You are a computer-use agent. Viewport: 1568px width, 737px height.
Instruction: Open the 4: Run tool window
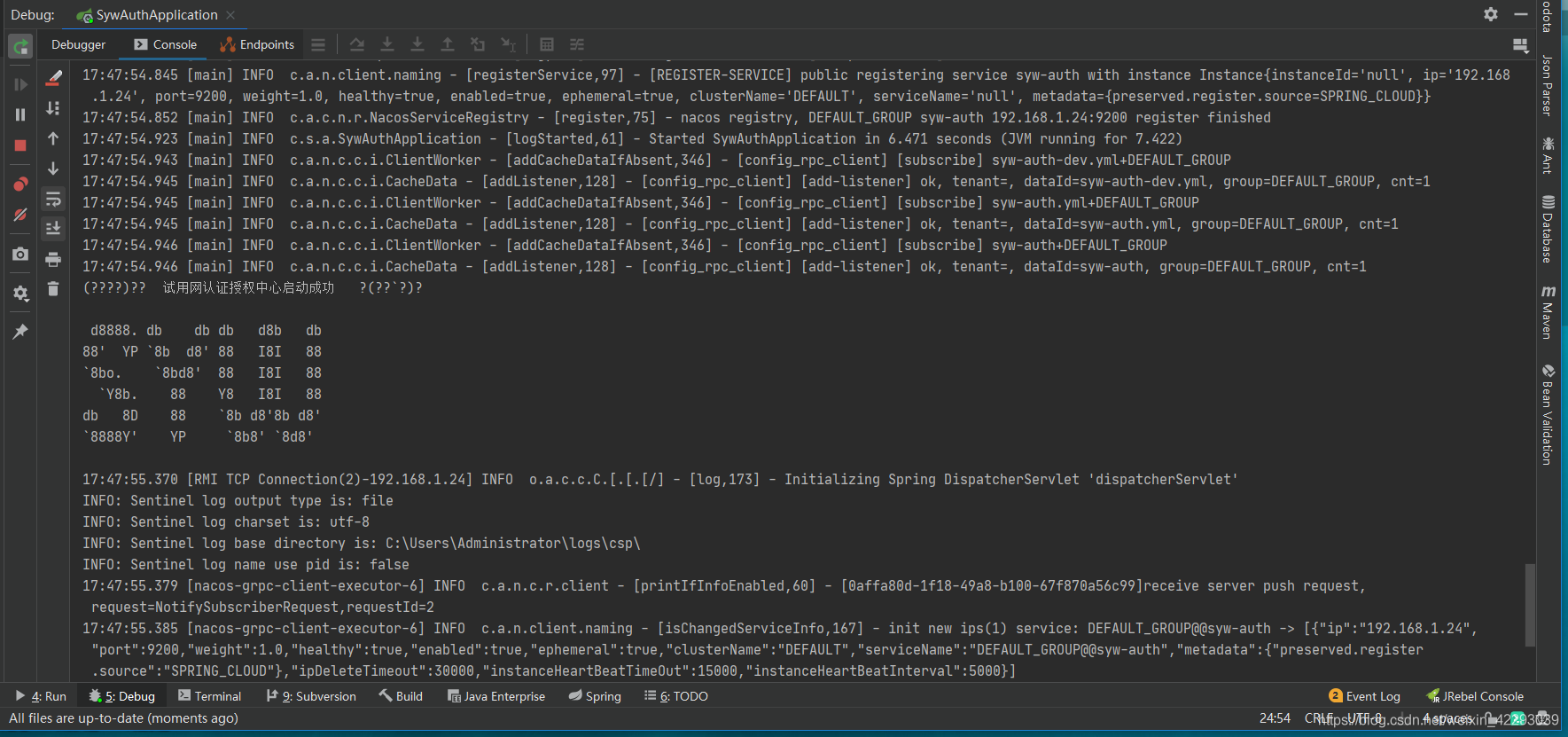[41, 696]
